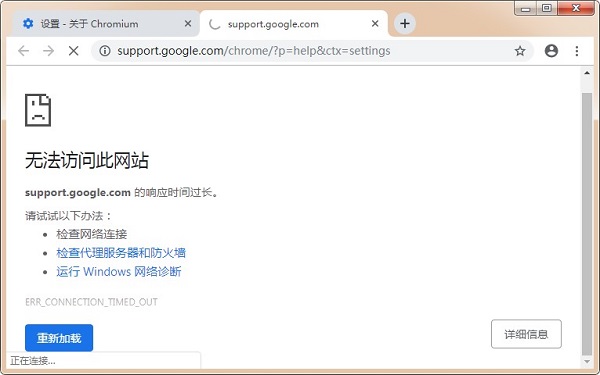The width and height of the screenshot is (600, 375).
Task: Select the support.google.com tab
Action: [x=294, y=24]
